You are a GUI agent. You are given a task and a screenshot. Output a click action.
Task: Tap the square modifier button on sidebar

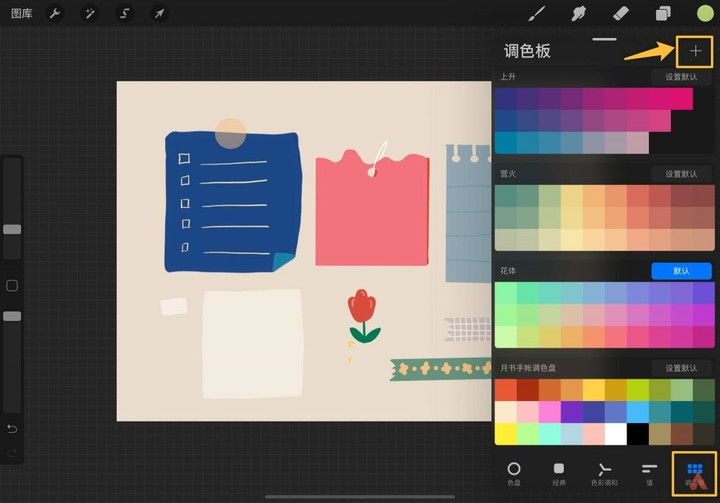tap(12, 286)
